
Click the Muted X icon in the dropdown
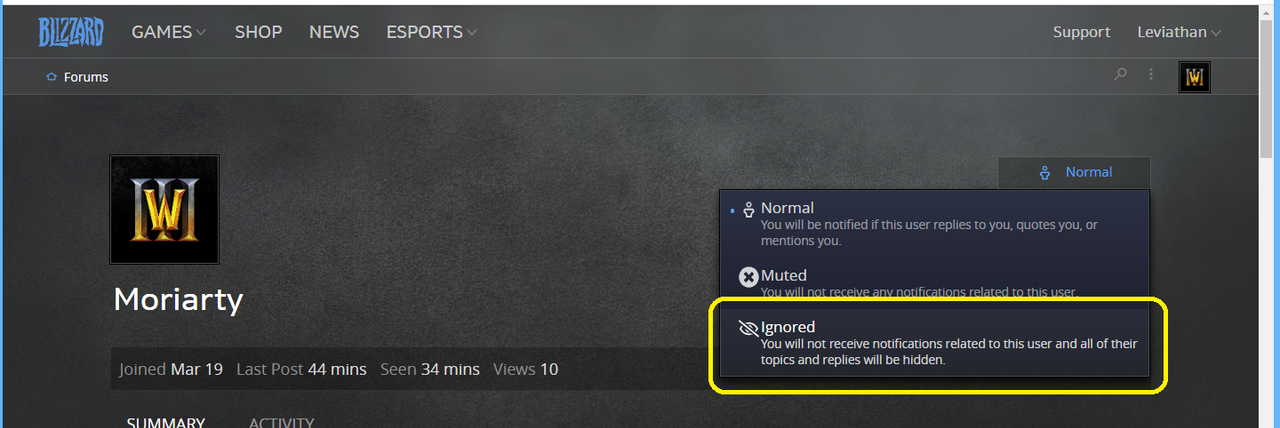coord(748,277)
